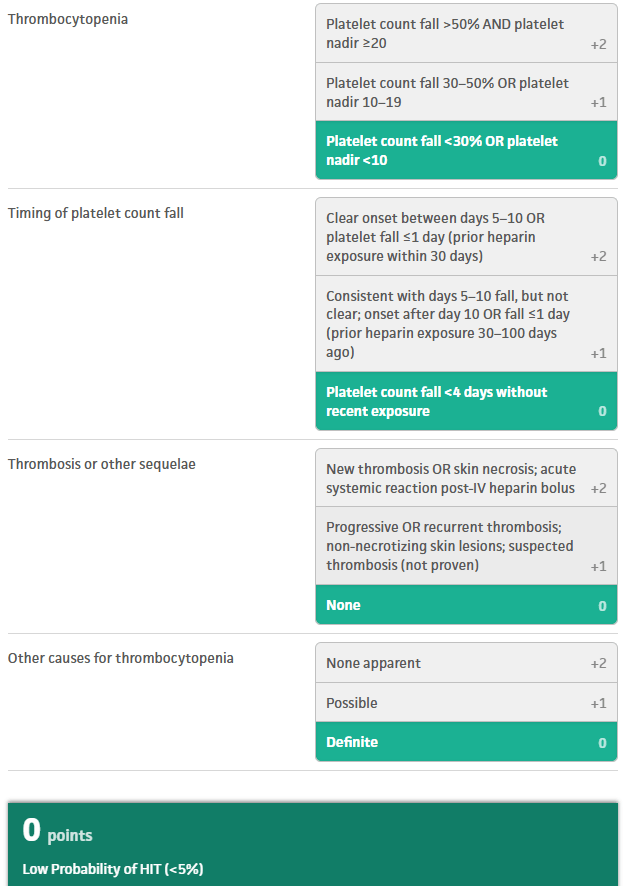Choose None apparent for other causes
This screenshot has width=625, height=886.
466,663
